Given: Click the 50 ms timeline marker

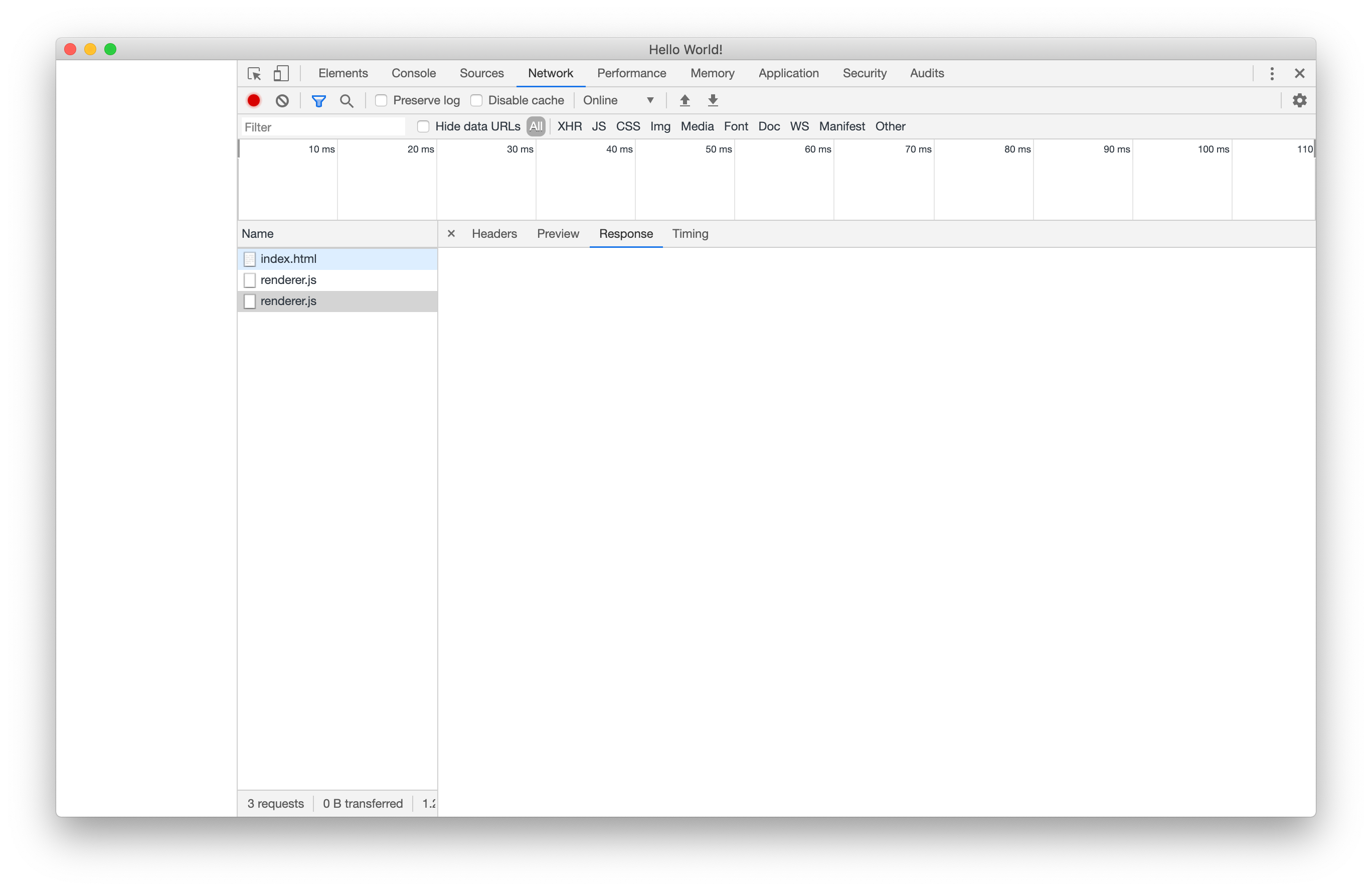Looking at the screenshot, I should (718, 150).
